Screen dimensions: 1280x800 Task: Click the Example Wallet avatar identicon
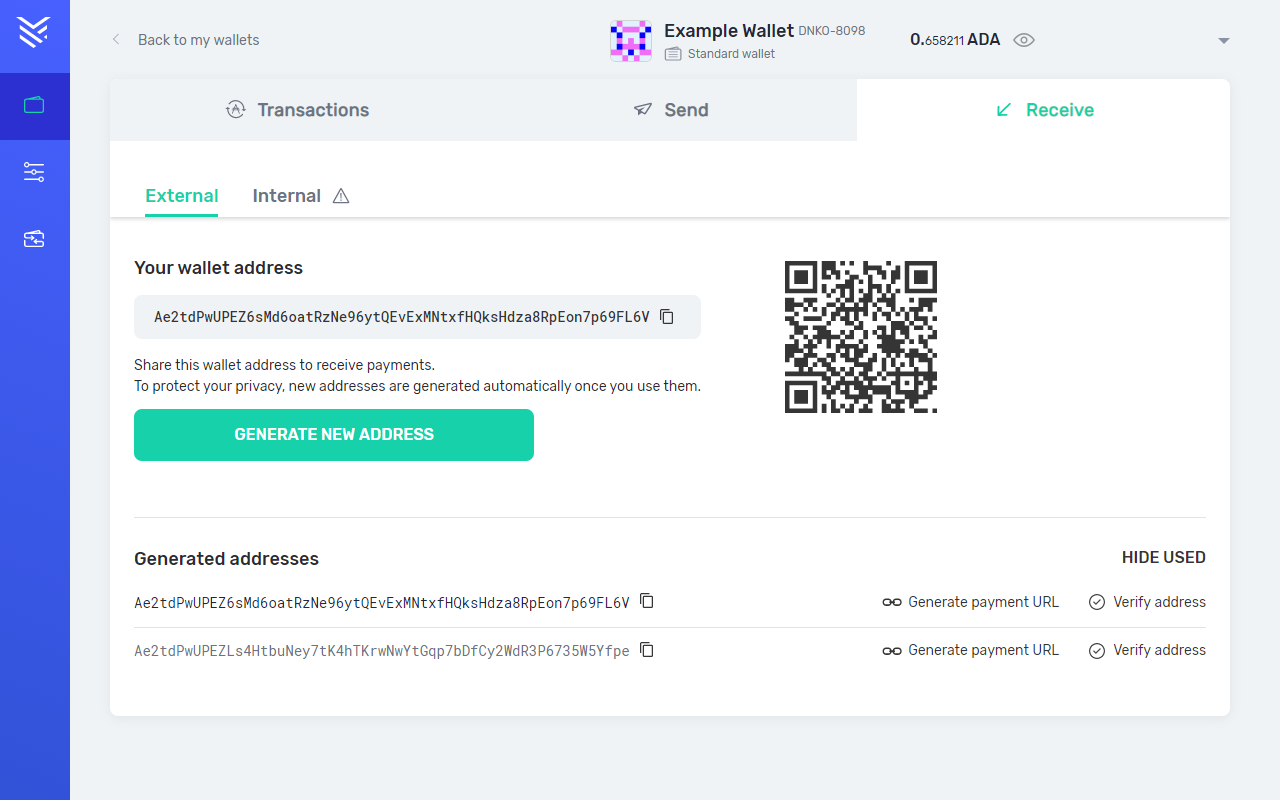coord(631,41)
